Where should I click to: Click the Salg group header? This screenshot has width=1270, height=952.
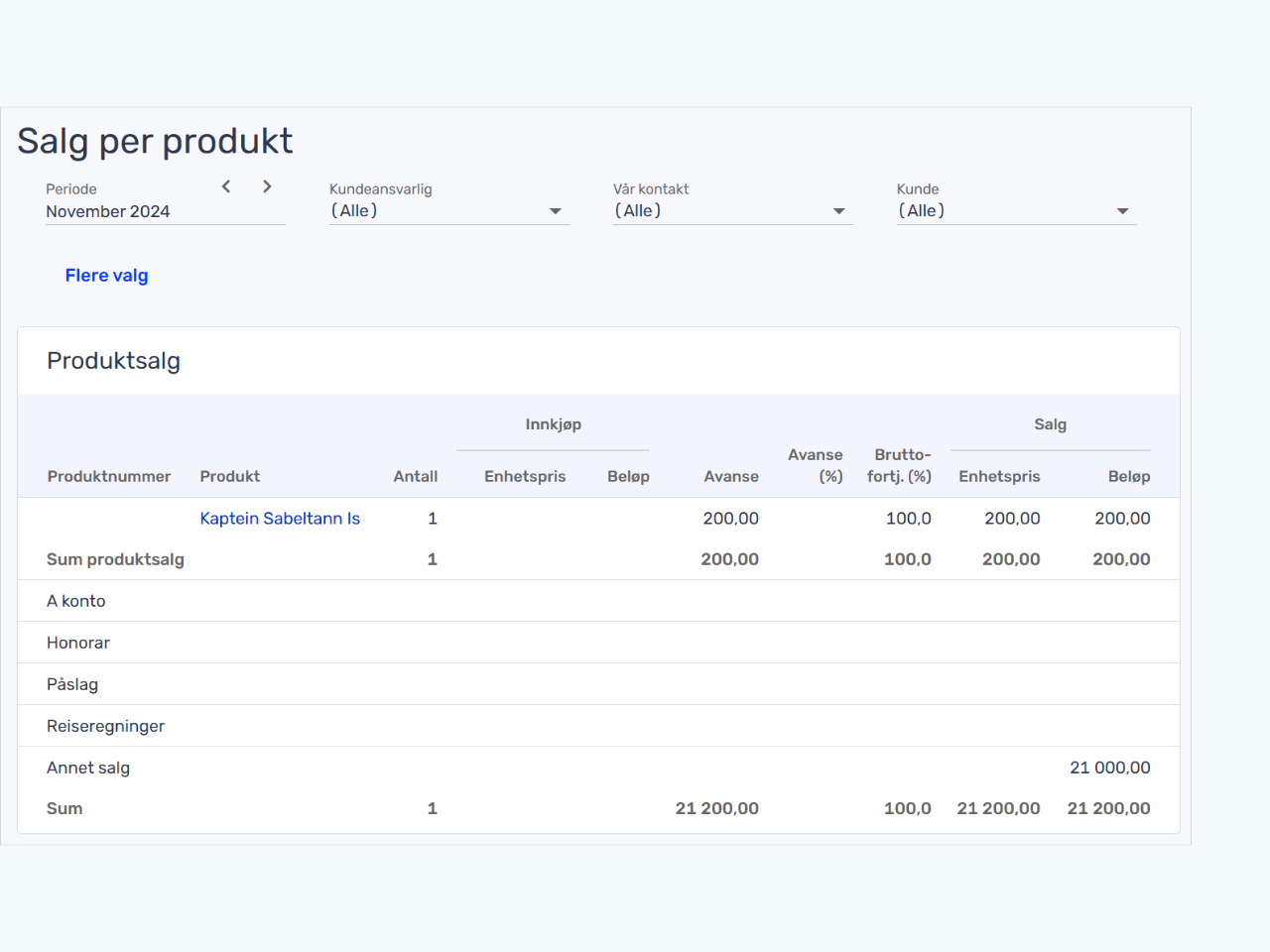(1051, 424)
